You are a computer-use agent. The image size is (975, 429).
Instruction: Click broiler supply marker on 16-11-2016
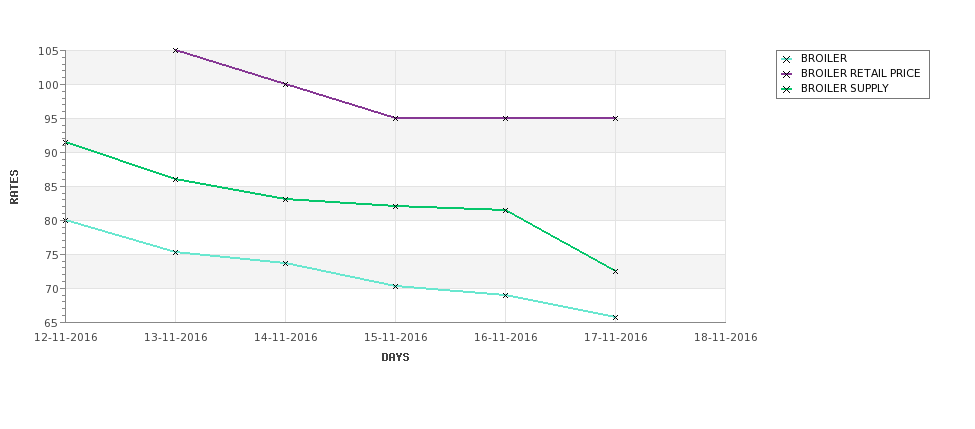pos(506,210)
